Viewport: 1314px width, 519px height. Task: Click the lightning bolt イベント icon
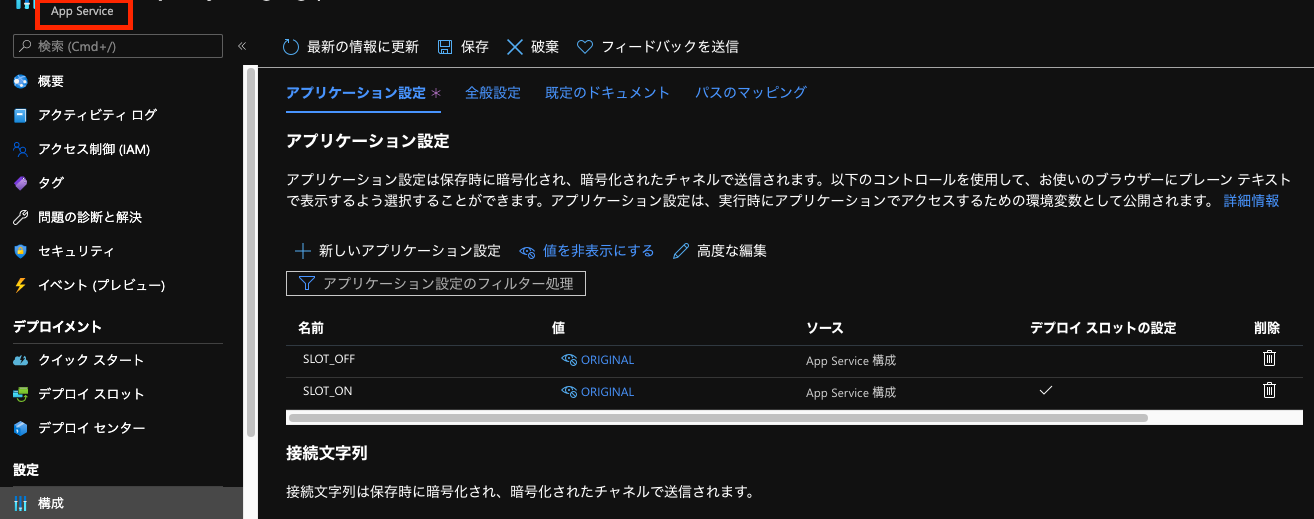pos(20,285)
